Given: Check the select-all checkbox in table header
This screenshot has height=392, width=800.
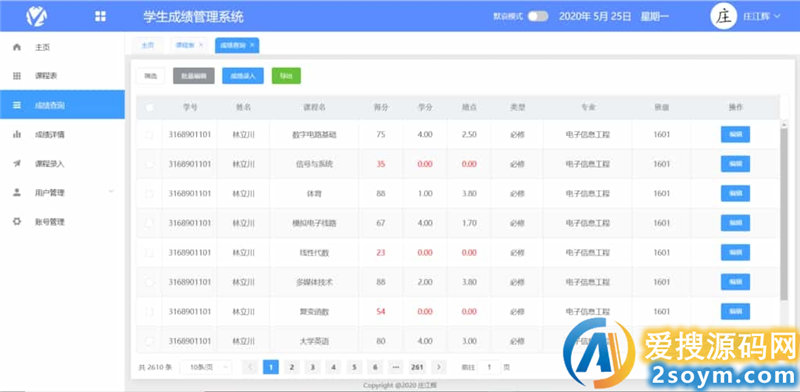Looking at the screenshot, I should click(x=149, y=107).
